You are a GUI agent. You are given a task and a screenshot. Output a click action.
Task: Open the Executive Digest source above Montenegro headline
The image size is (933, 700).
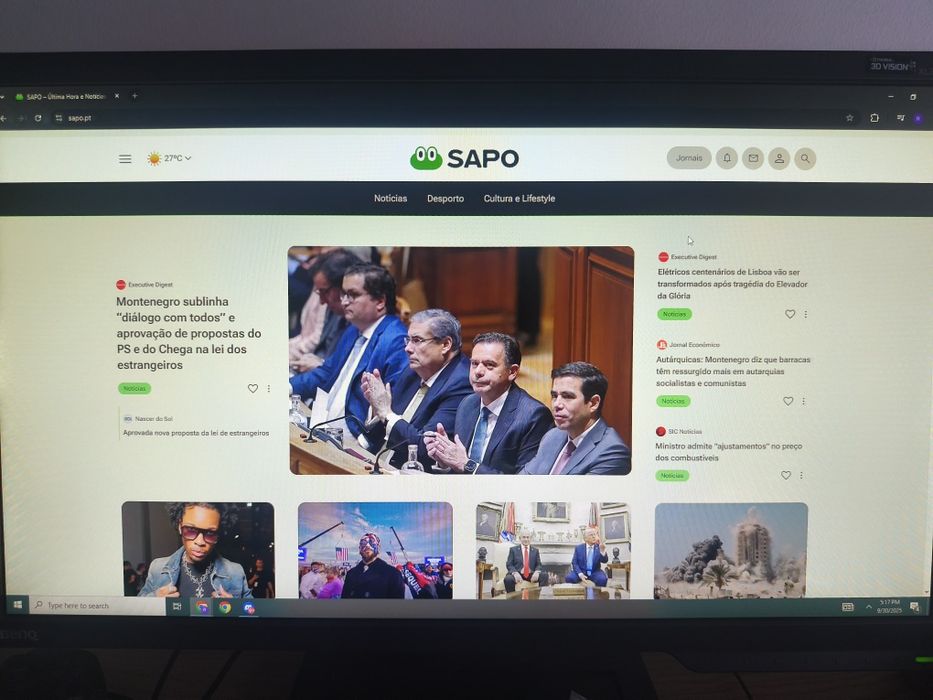[x=145, y=285]
